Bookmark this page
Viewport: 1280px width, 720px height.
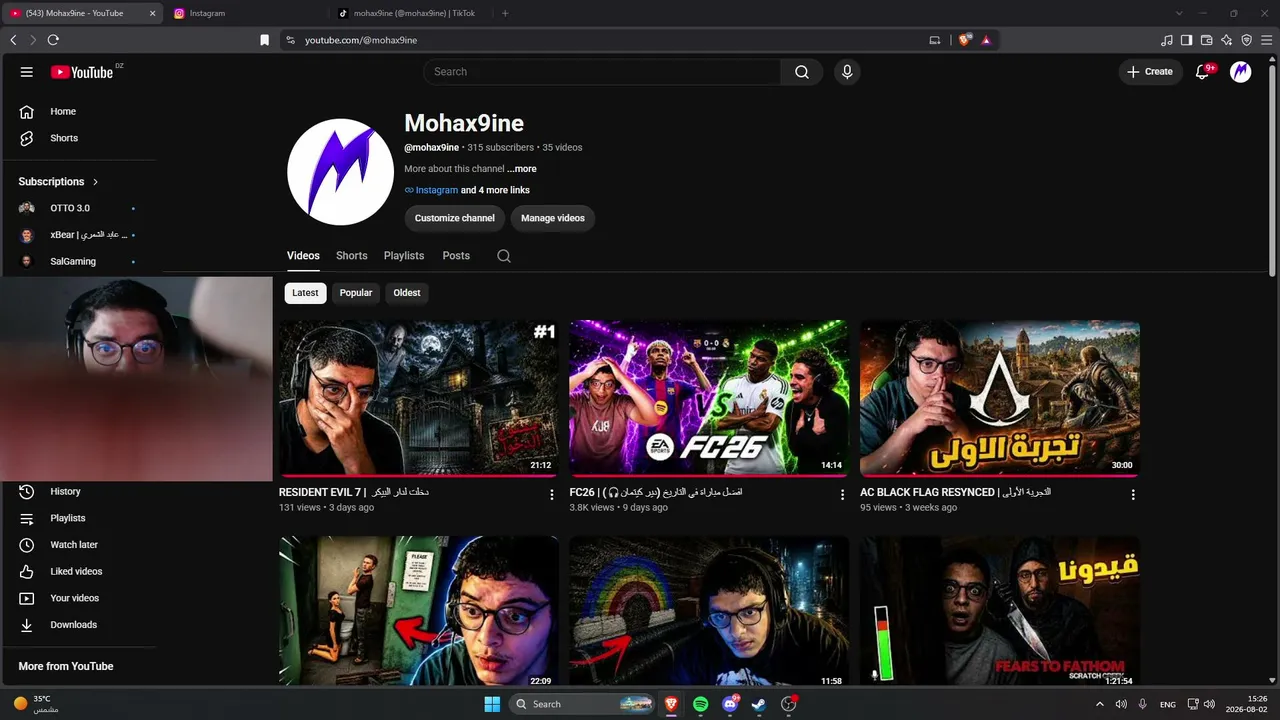coord(264,40)
